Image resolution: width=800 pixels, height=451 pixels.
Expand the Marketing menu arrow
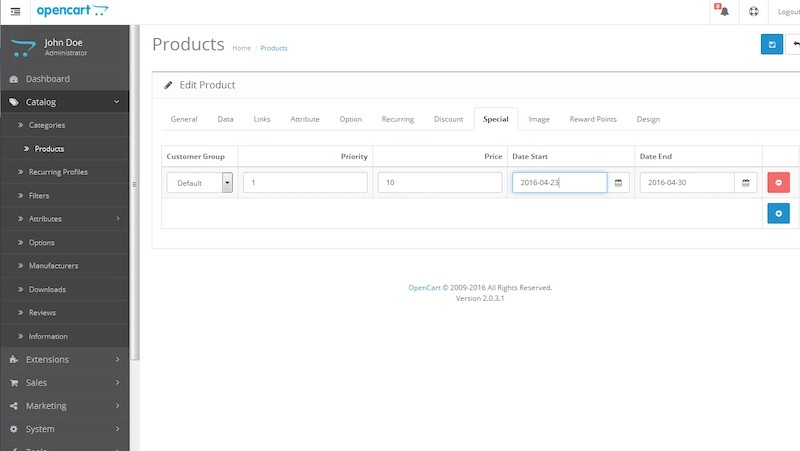pyautogui.click(x=118, y=406)
